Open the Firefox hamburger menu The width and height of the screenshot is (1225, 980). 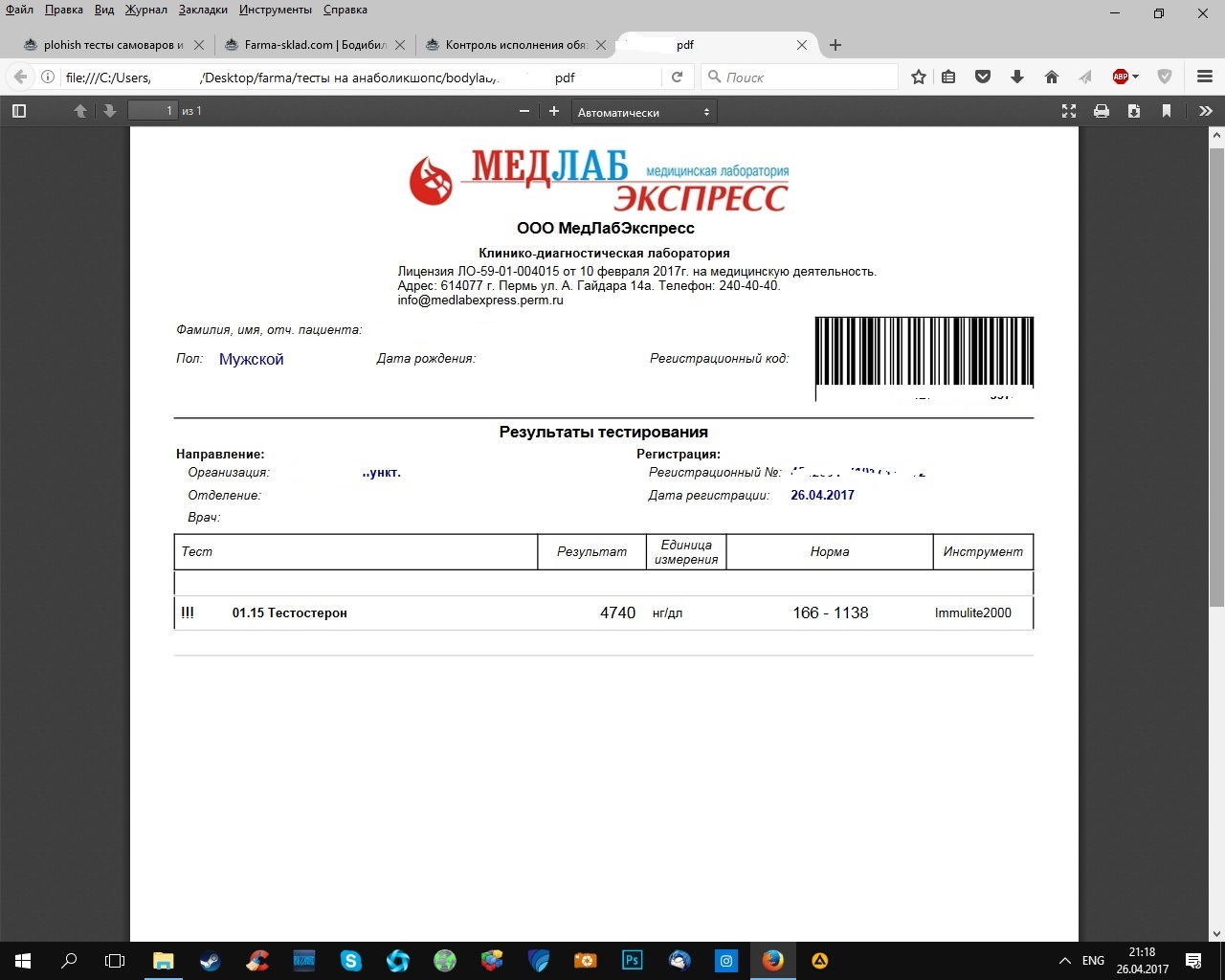click(1206, 77)
